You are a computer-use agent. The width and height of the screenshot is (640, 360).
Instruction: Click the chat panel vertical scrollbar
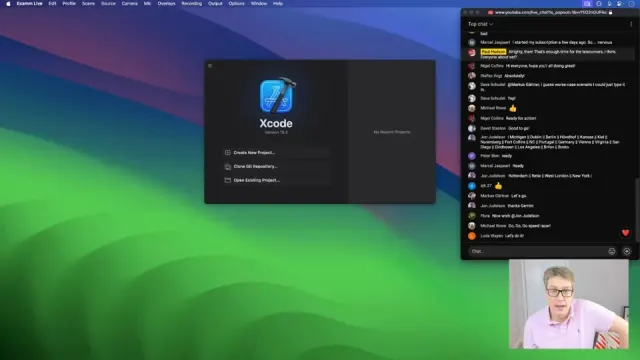pos(637,210)
